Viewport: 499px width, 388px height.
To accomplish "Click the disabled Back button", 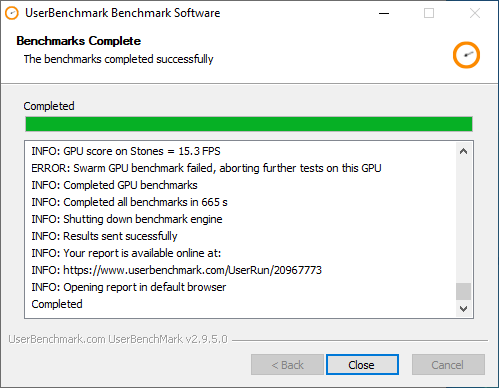I will [287, 364].
